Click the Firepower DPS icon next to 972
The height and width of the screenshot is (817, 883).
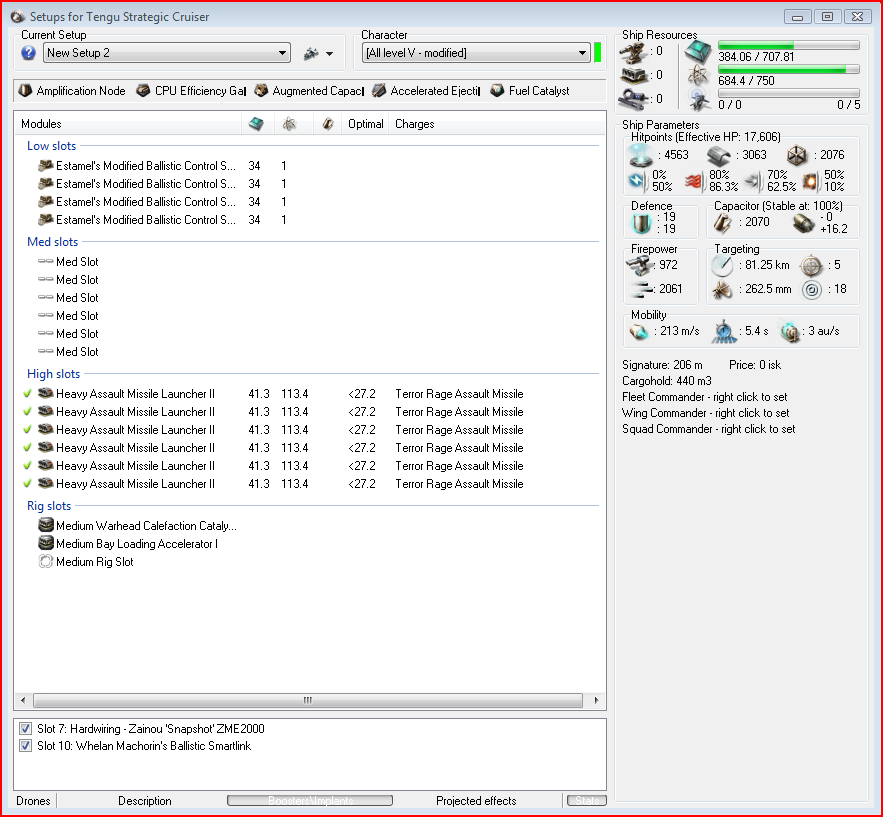(640, 265)
